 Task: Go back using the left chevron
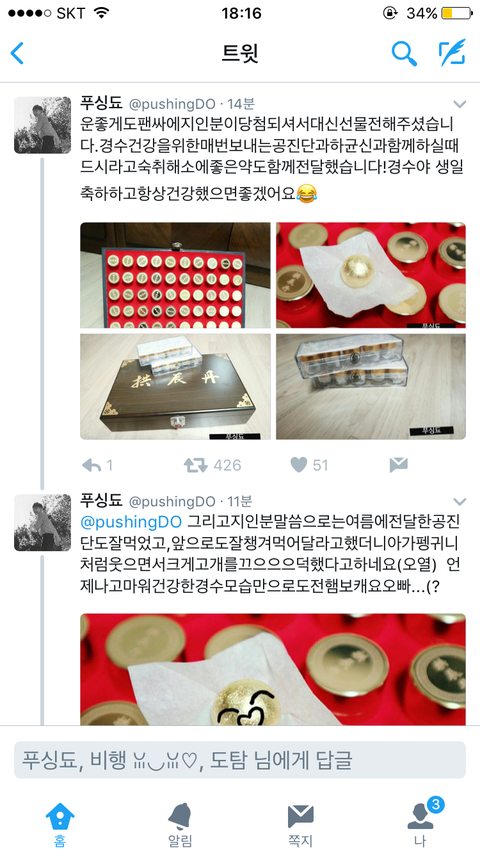click(17, 53)
